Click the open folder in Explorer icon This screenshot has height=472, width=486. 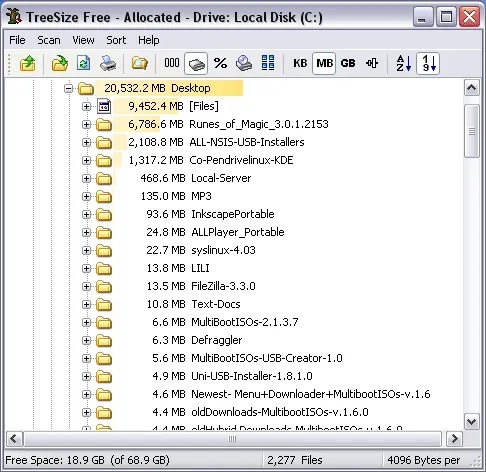(139, 63)
